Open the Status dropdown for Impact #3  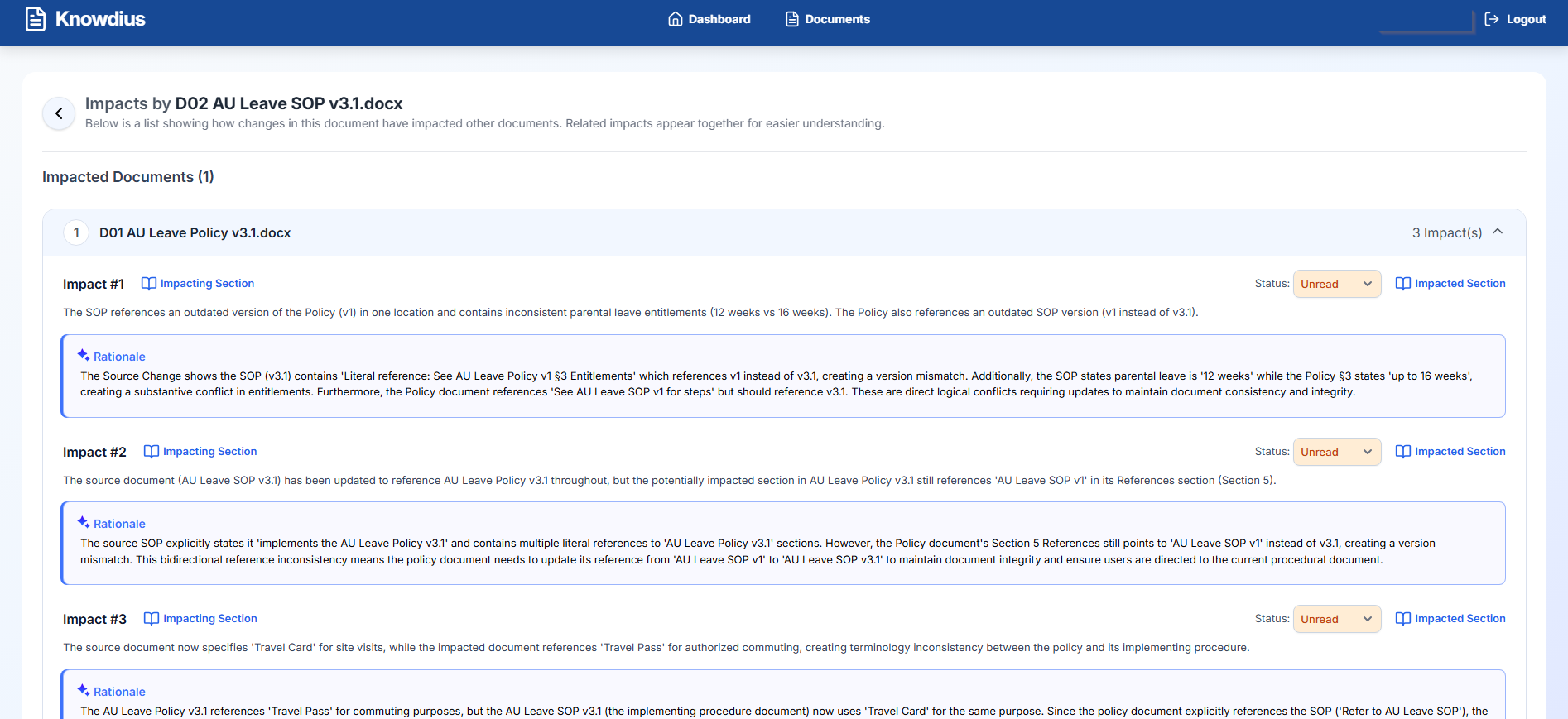[x=1336, y=619]
